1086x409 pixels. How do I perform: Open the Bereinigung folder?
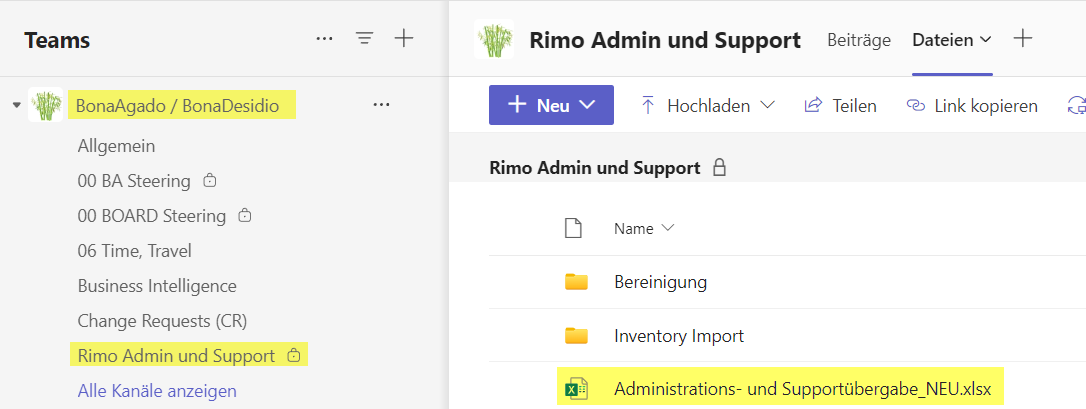pyautogui.click(x=660, y=282)
